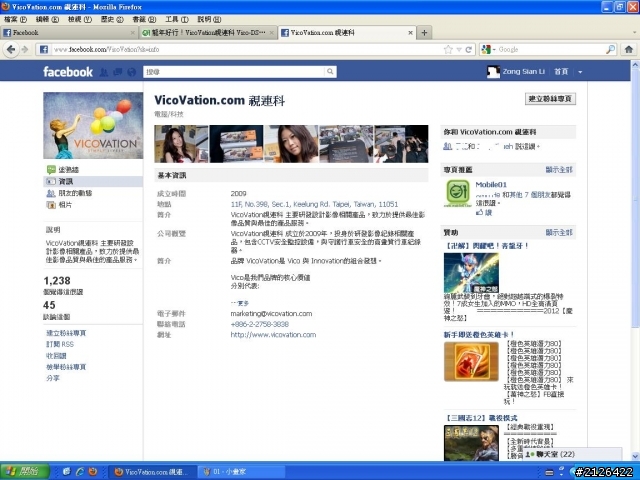The height and width of the screenshot is (480, 640).
Task: Select the Info item in left sidebar
Action: pos(93,181)
